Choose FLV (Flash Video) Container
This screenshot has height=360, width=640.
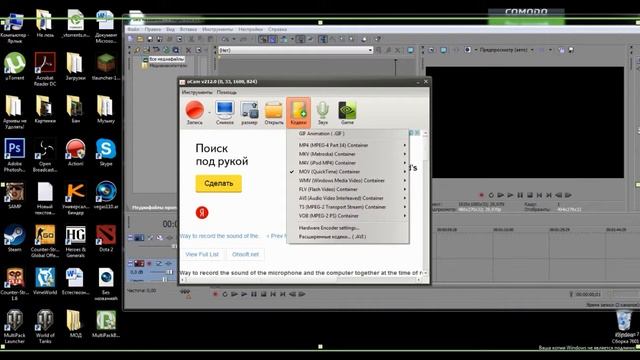click(348, 189)
